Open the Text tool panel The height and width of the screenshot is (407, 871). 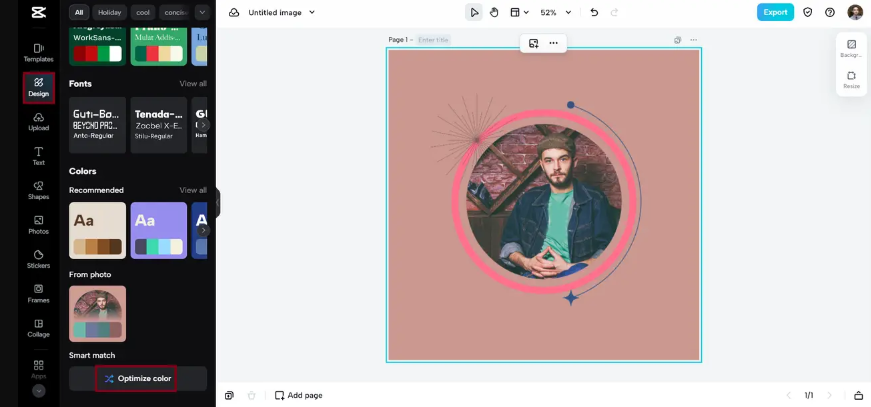[x=38, y=156]
